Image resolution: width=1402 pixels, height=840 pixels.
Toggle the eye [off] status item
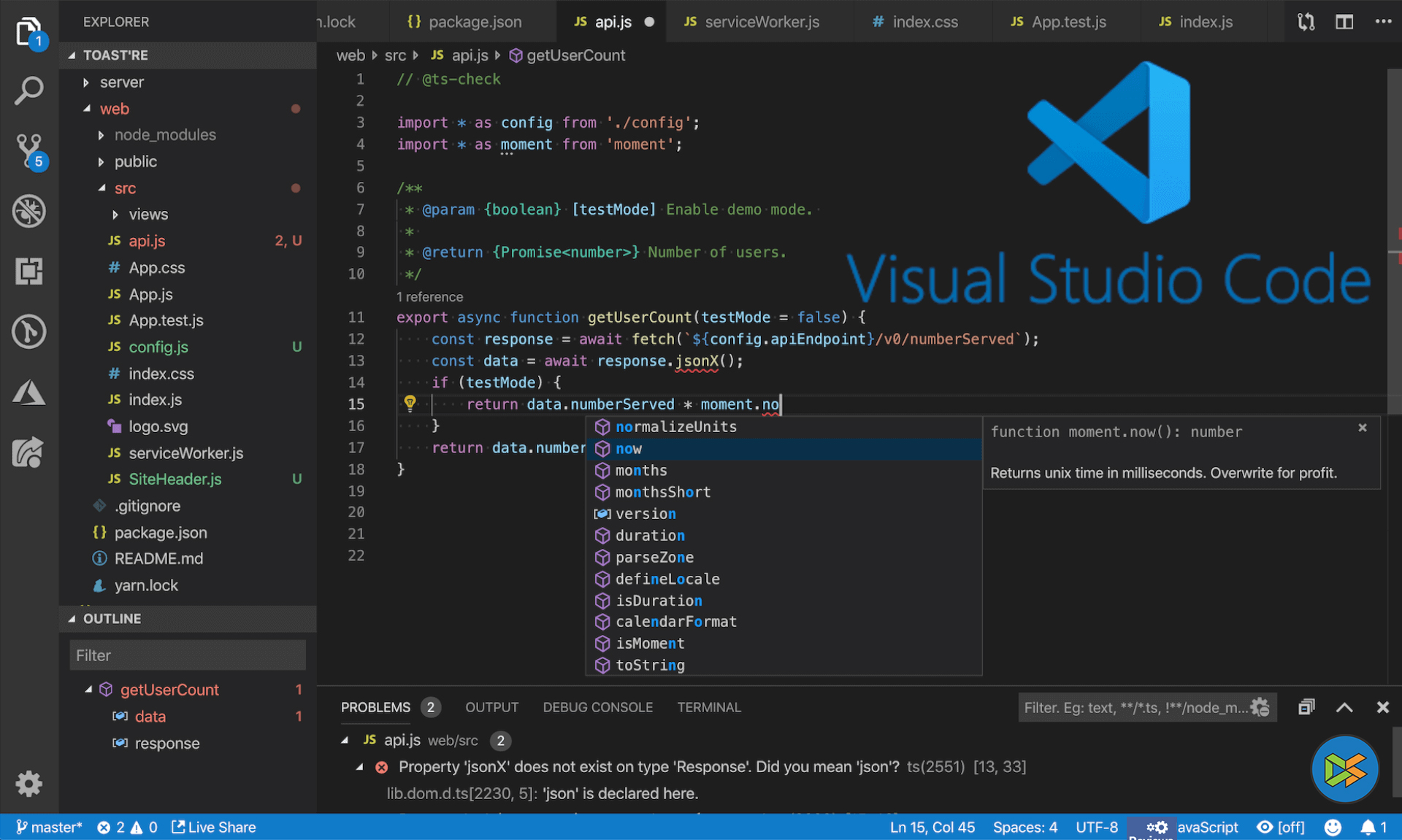click(x=1280, y=827)
